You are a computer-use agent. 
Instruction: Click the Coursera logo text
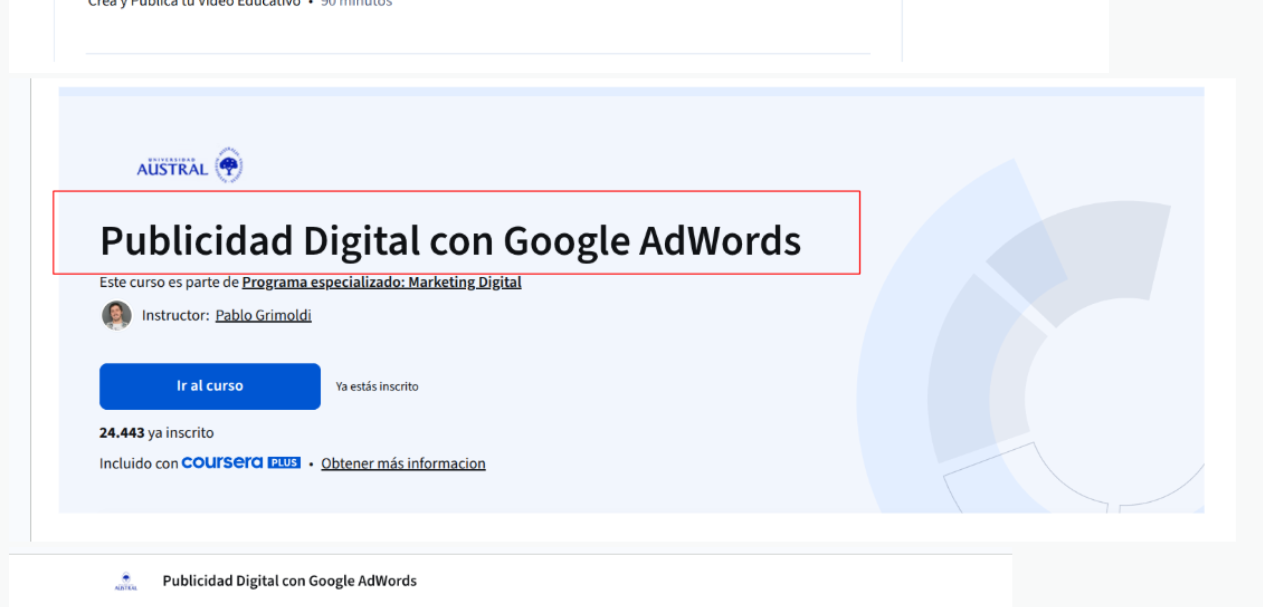[222, 463]
